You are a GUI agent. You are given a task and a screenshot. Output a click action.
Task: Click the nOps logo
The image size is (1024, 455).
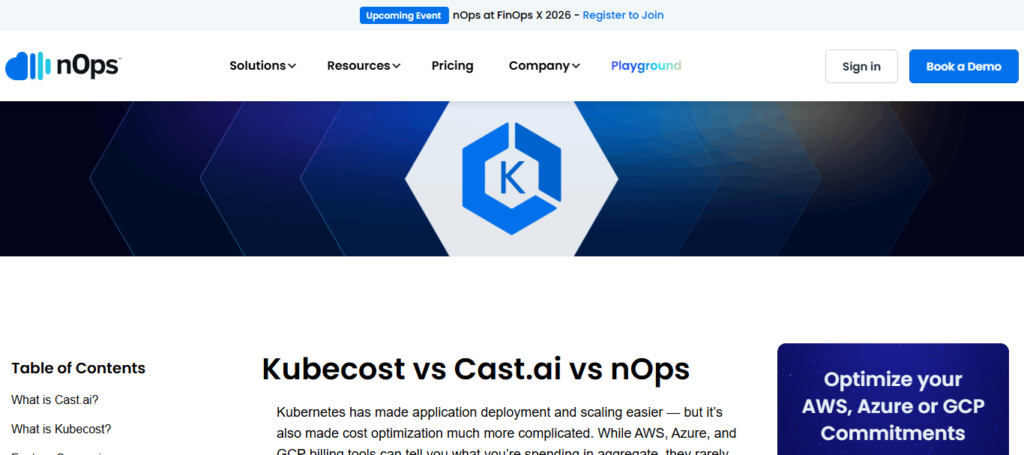[x=63, y=66]
